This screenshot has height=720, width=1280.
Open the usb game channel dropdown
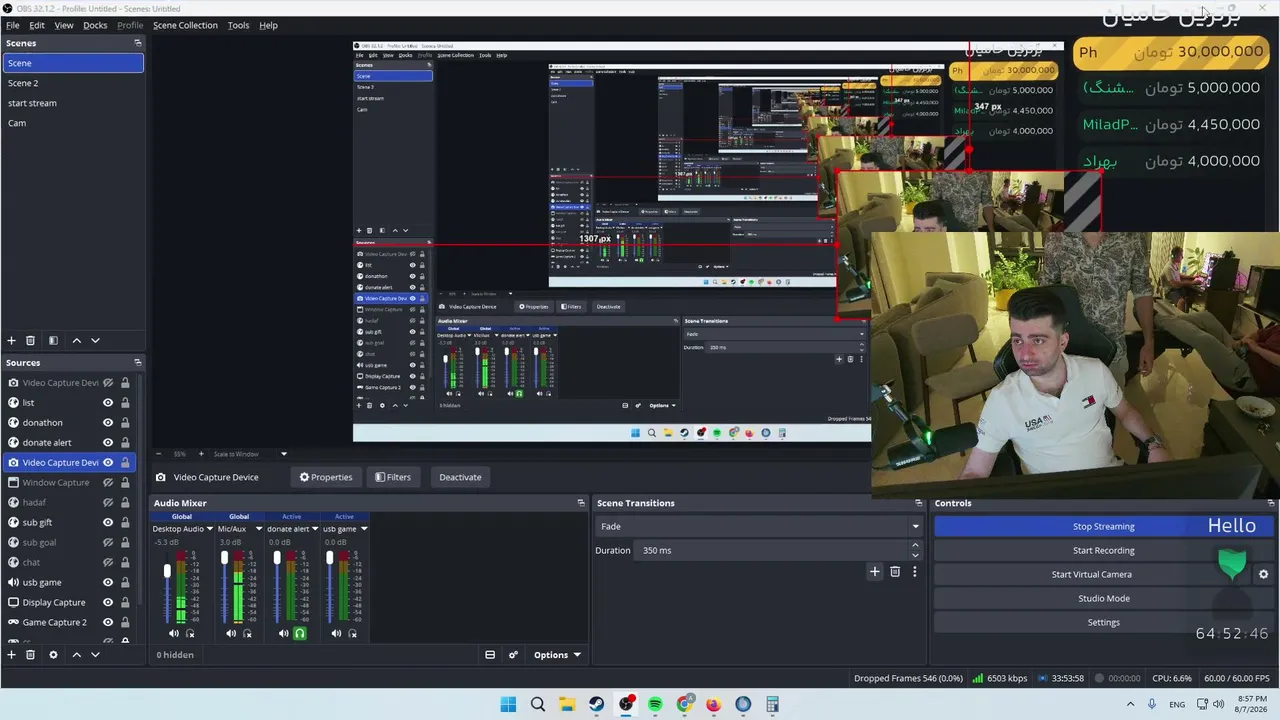pos(363,529)
